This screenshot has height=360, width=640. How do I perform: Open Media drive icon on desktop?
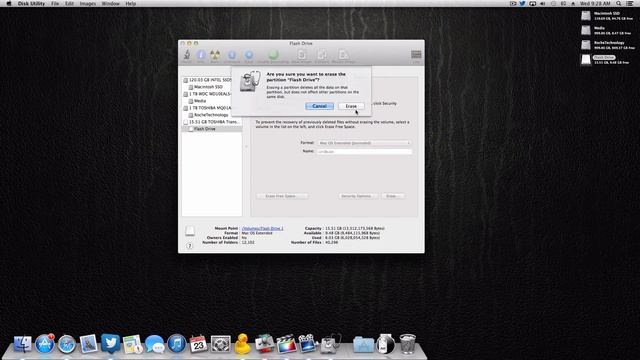pyautogui.click(x=586, y=31)
